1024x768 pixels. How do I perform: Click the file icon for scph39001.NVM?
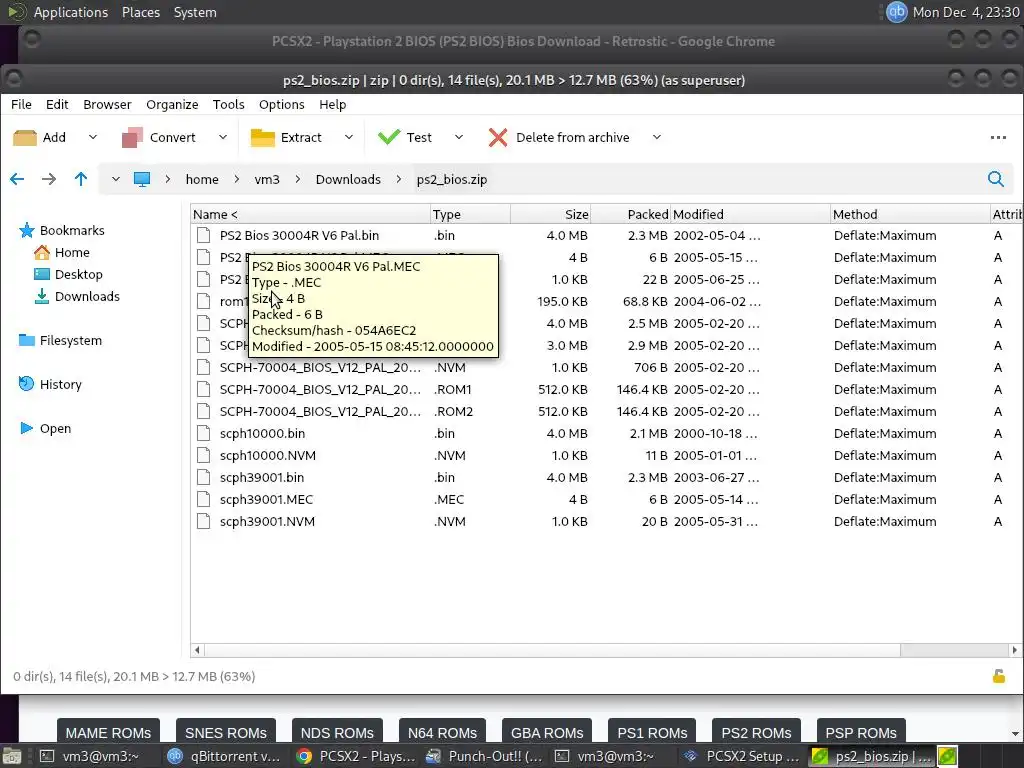click(204, 521)
